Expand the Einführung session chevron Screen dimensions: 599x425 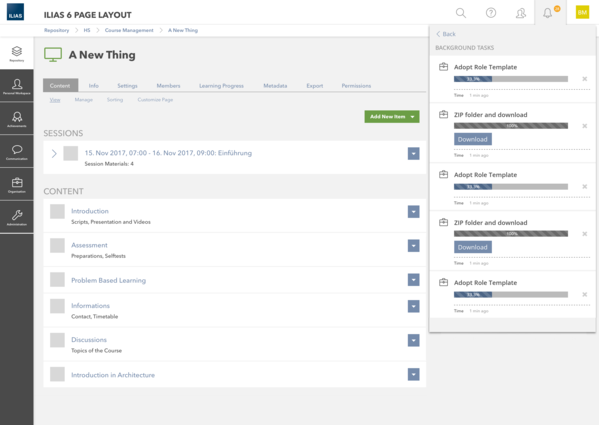coord(54,154)
